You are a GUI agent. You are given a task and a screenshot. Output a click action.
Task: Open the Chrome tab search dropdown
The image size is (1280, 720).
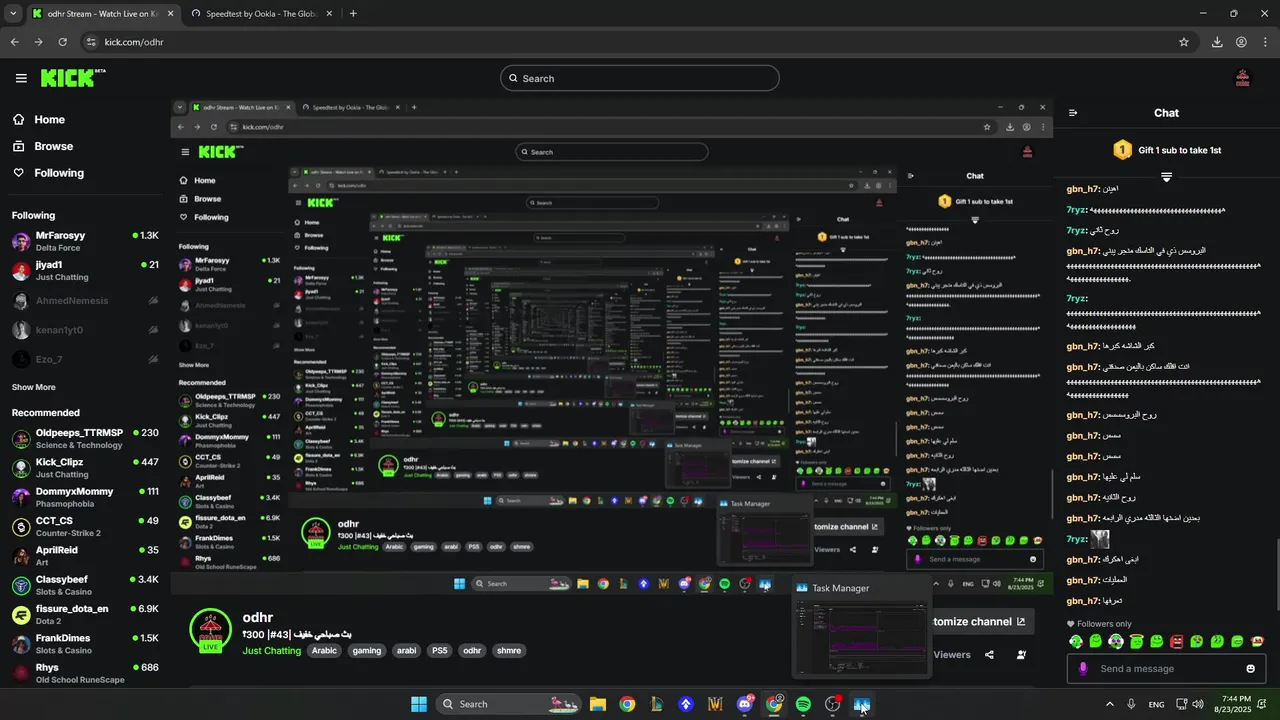point(13,14)
